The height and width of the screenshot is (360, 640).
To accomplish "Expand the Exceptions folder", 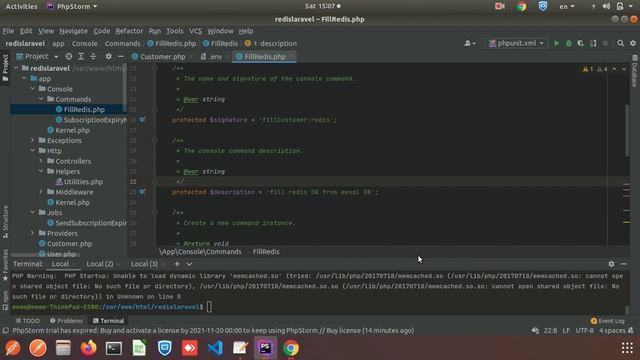I will click(x=33, y=140).
